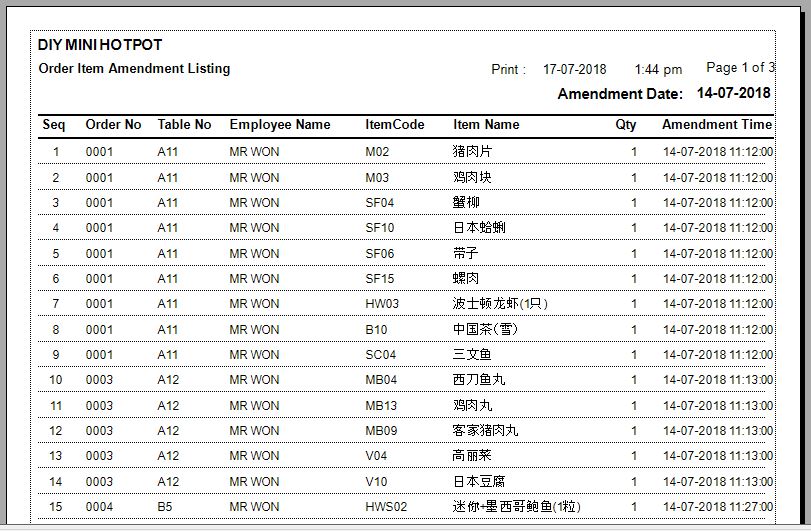Click the Amendment Time column header
Viewport: 811px width, 531px height.
(x=717, y=125)
